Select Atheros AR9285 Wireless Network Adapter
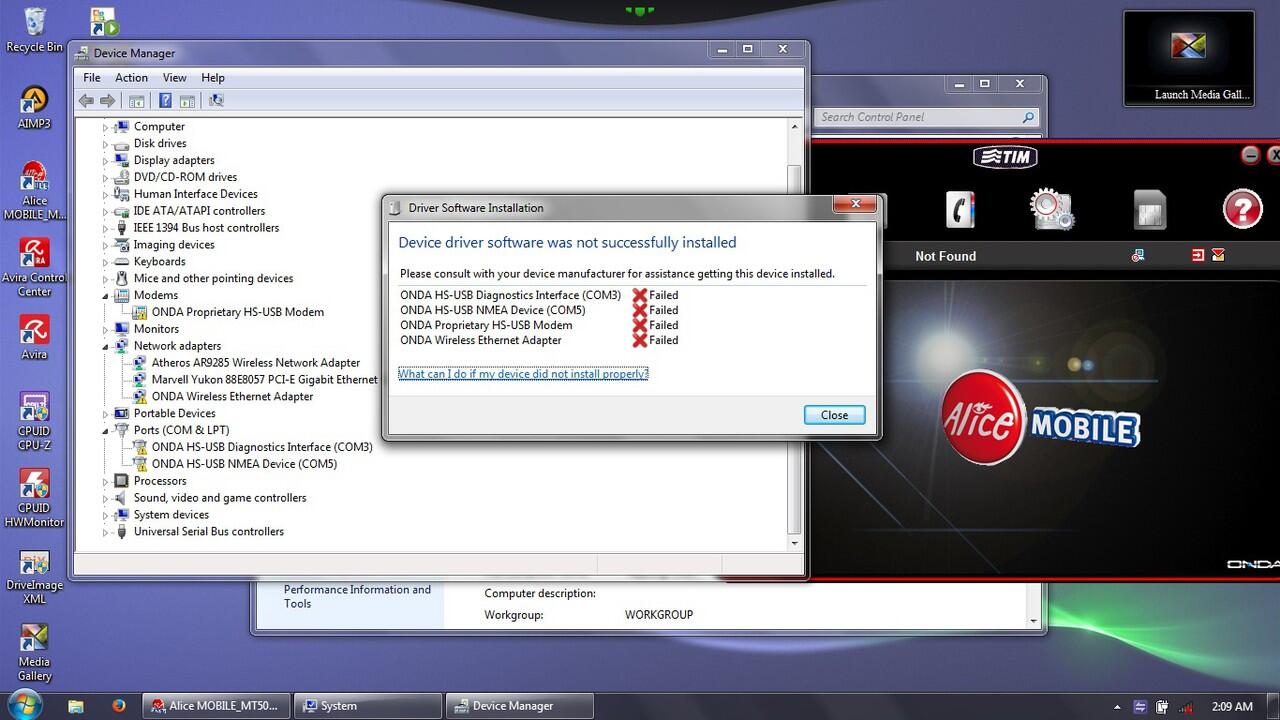The image size is (1280, 720). pos(256,363)
